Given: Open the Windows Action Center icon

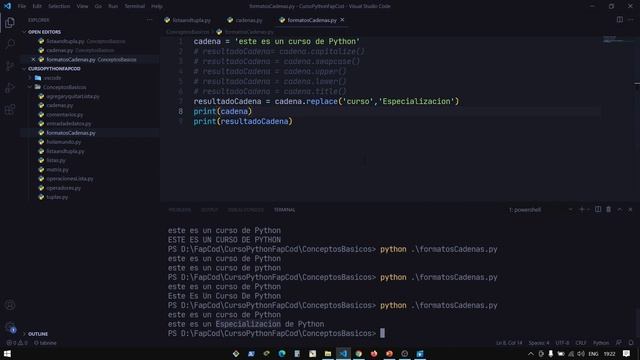Looking at the screenshot, I should coord(627,353).
